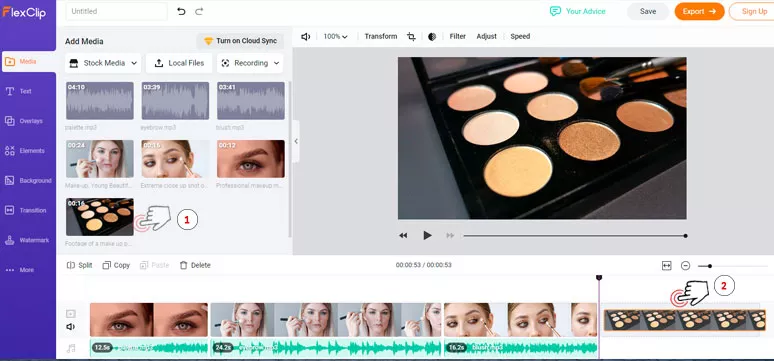Select the makeup palette clip in timeline

(x=685, y=320)
